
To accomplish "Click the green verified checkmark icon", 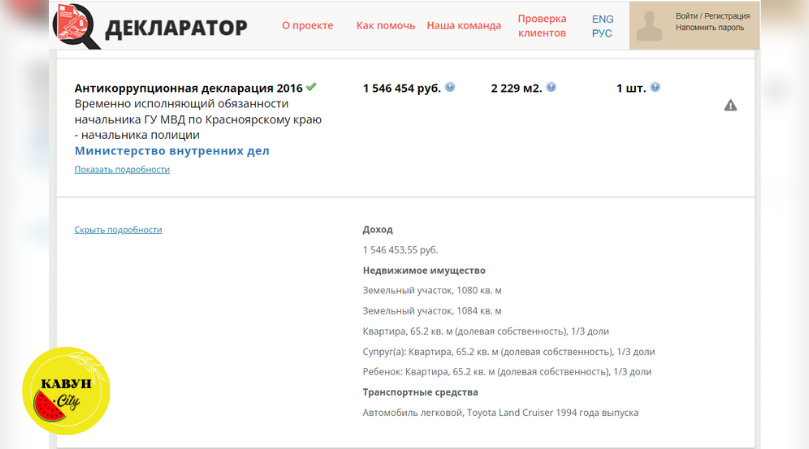I will click(311, 87).
